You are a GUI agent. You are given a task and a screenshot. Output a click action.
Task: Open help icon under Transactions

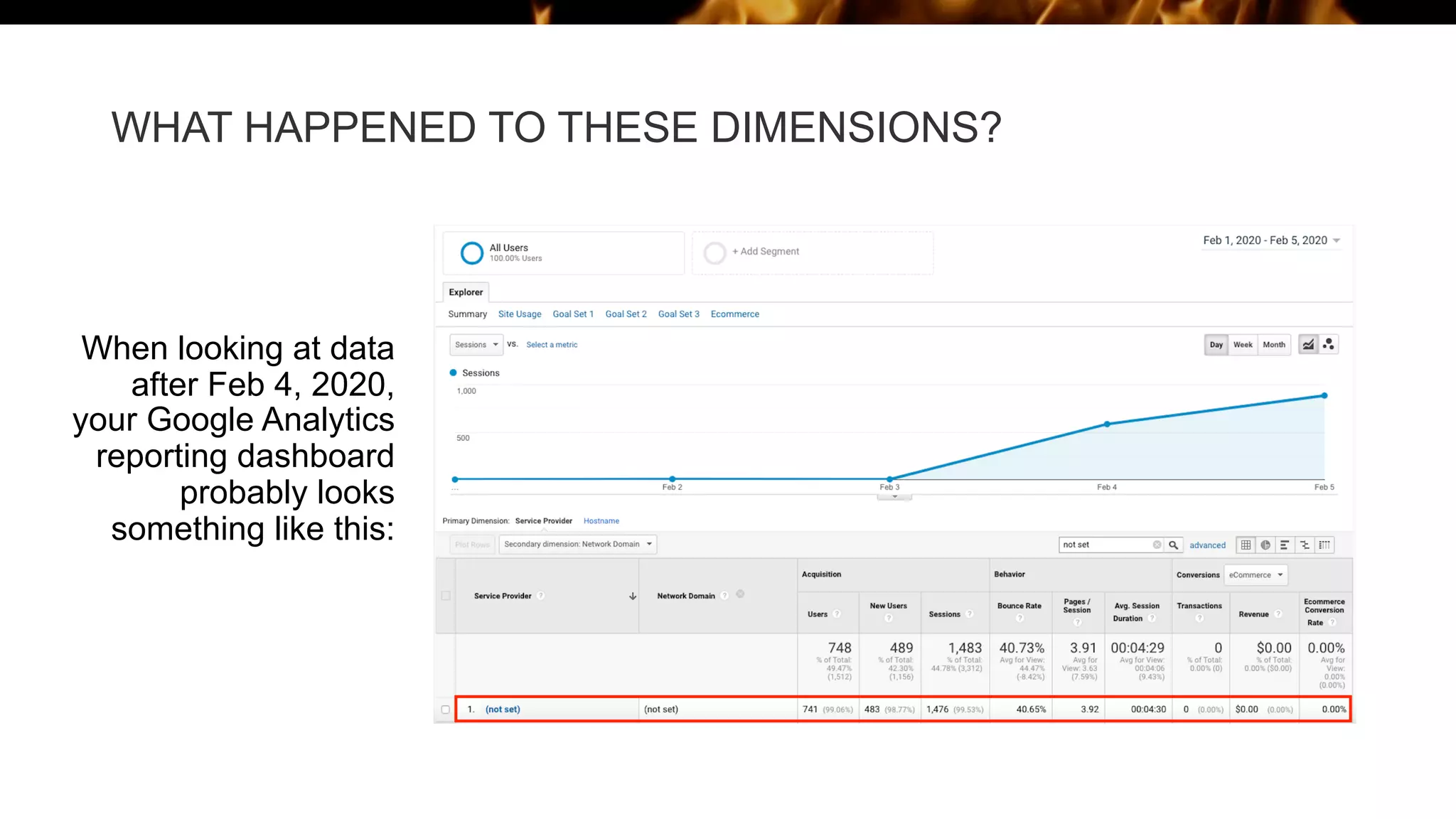click(1199, 619)
